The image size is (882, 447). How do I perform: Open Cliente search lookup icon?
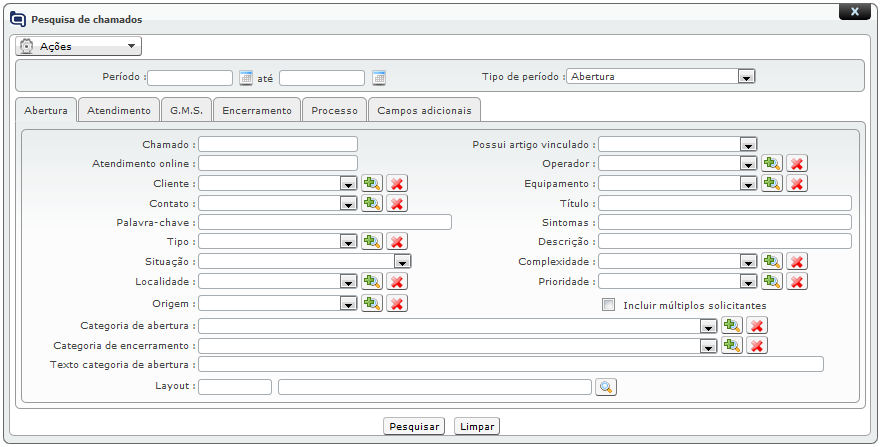click(372, 183)
